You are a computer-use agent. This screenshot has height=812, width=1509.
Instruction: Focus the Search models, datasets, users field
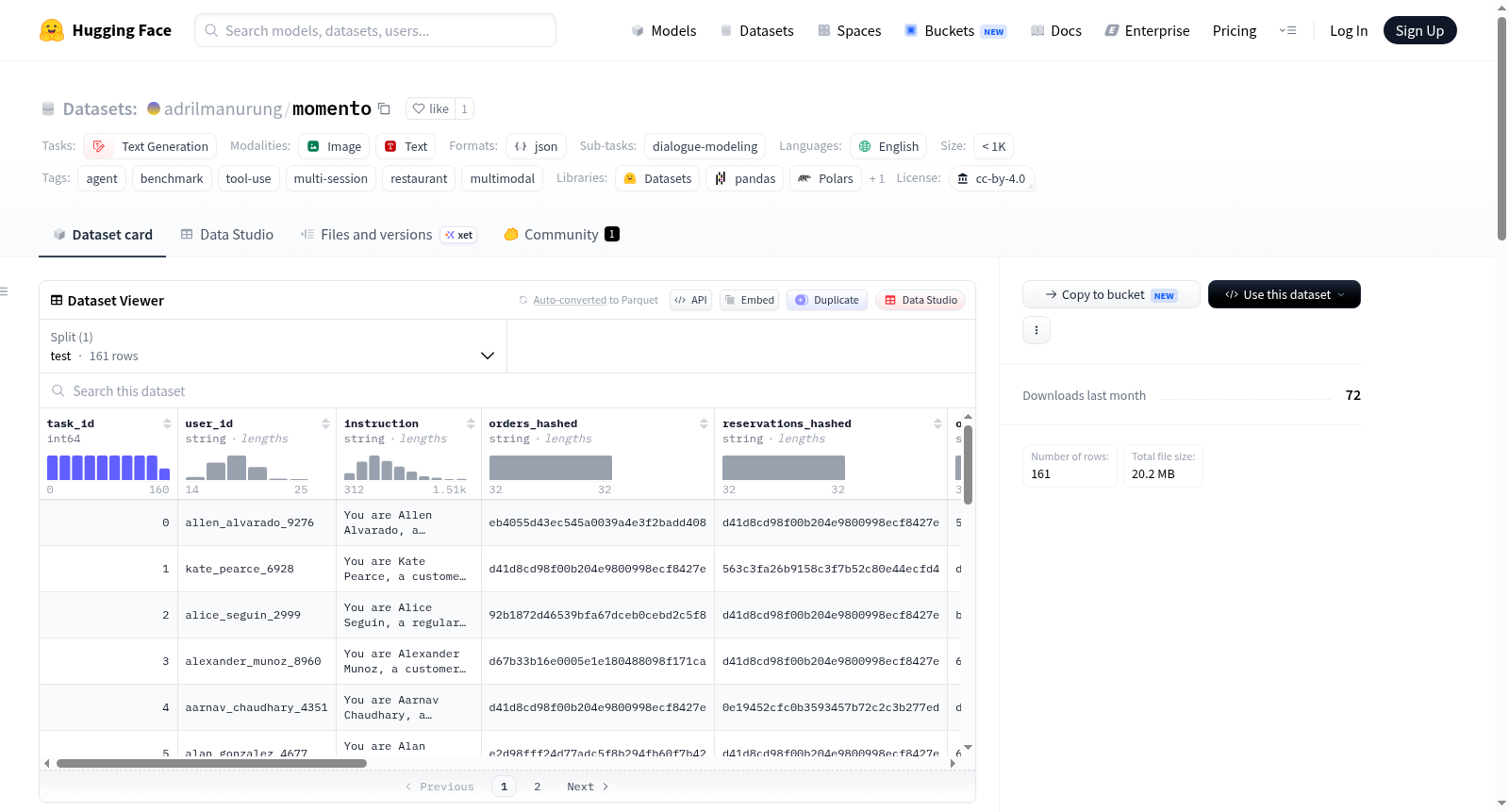[x=375, y=30]
